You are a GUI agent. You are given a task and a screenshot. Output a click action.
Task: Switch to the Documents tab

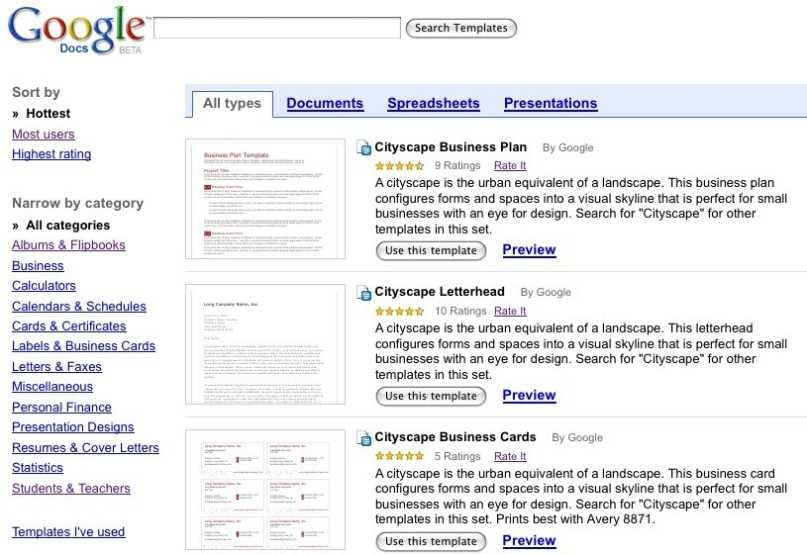pyautogui.click(x=325, y=103)
